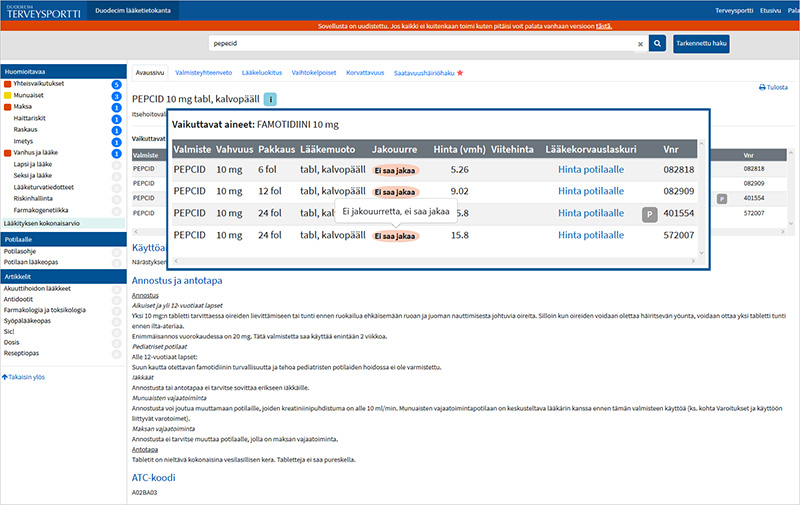
Task: Click the blue magnifier search button
Action: 657,44
